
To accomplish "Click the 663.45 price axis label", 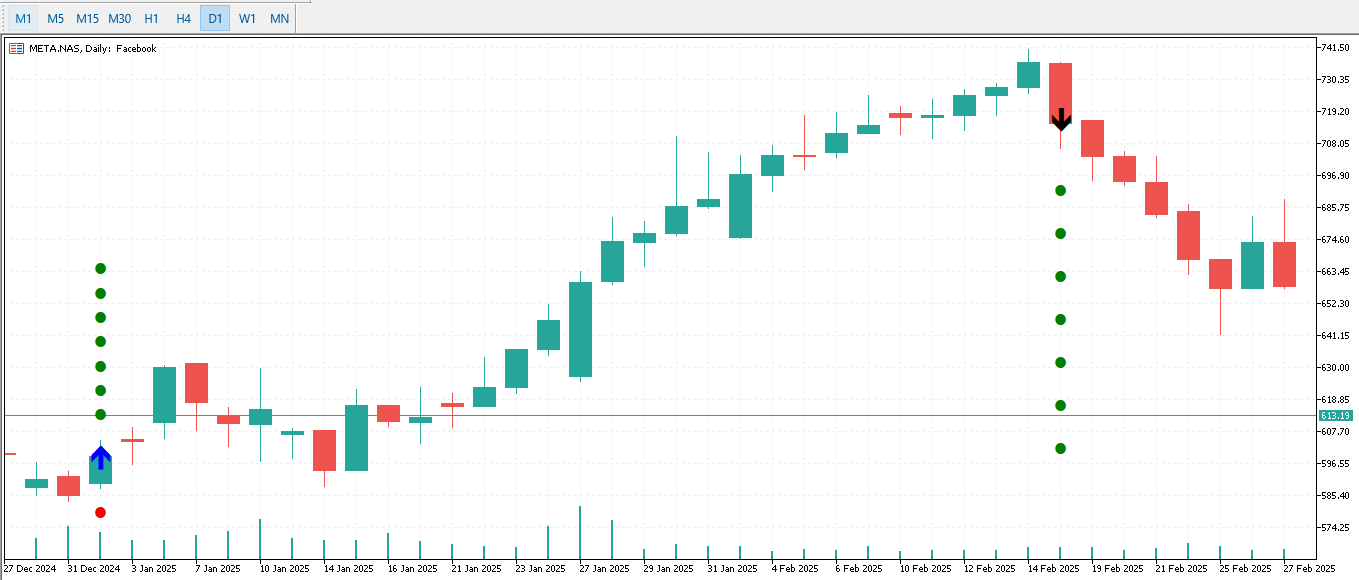I will pyautogui.click(x=1336, y=272).
